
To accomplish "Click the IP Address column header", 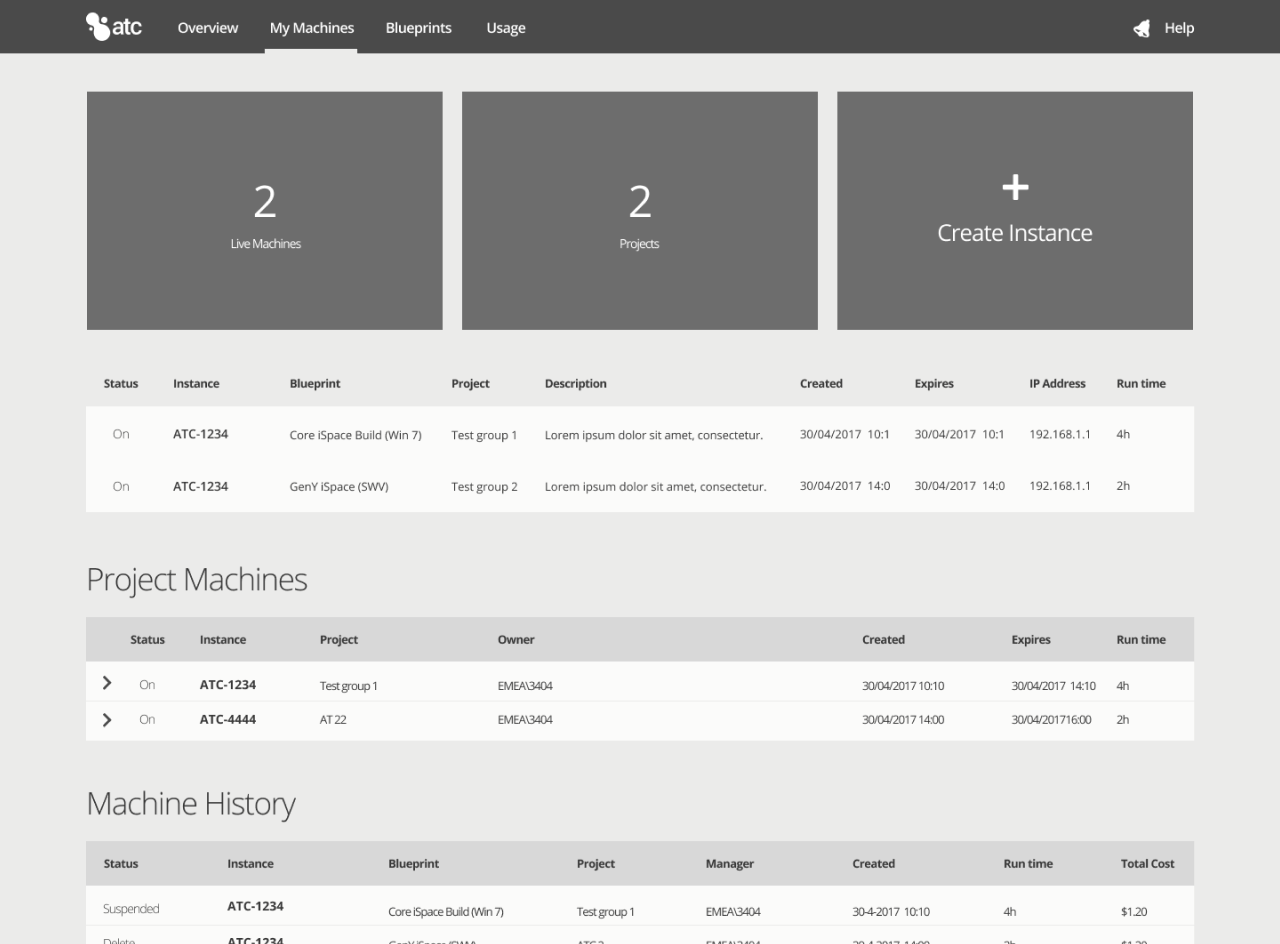I will pos(1056,384).
